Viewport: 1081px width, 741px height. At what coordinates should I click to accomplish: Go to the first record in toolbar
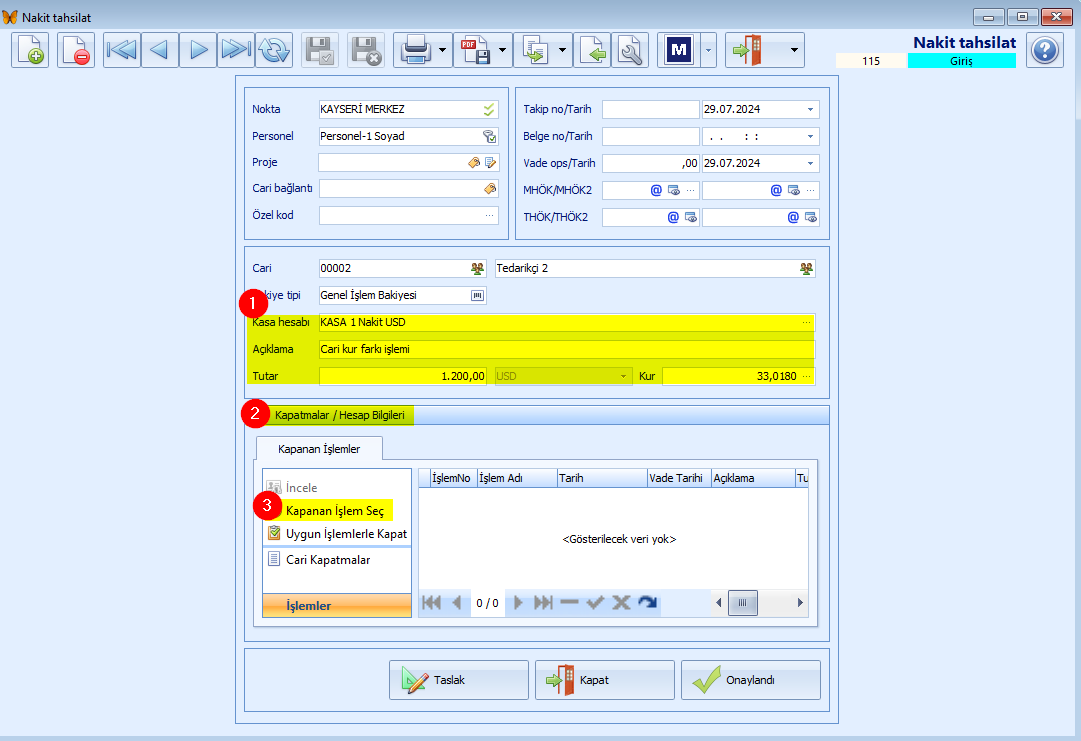tap(122, 50)
